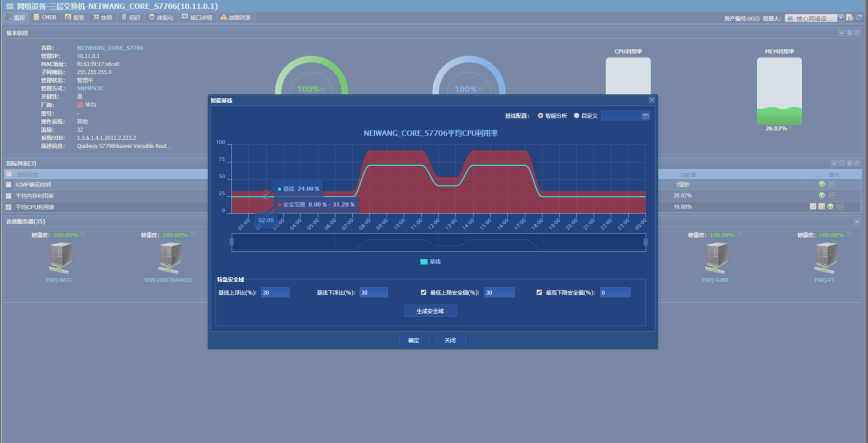868x443 pixels.
Task: Click small icon beside MEM 26.02% value
Action: coord(790,128)
